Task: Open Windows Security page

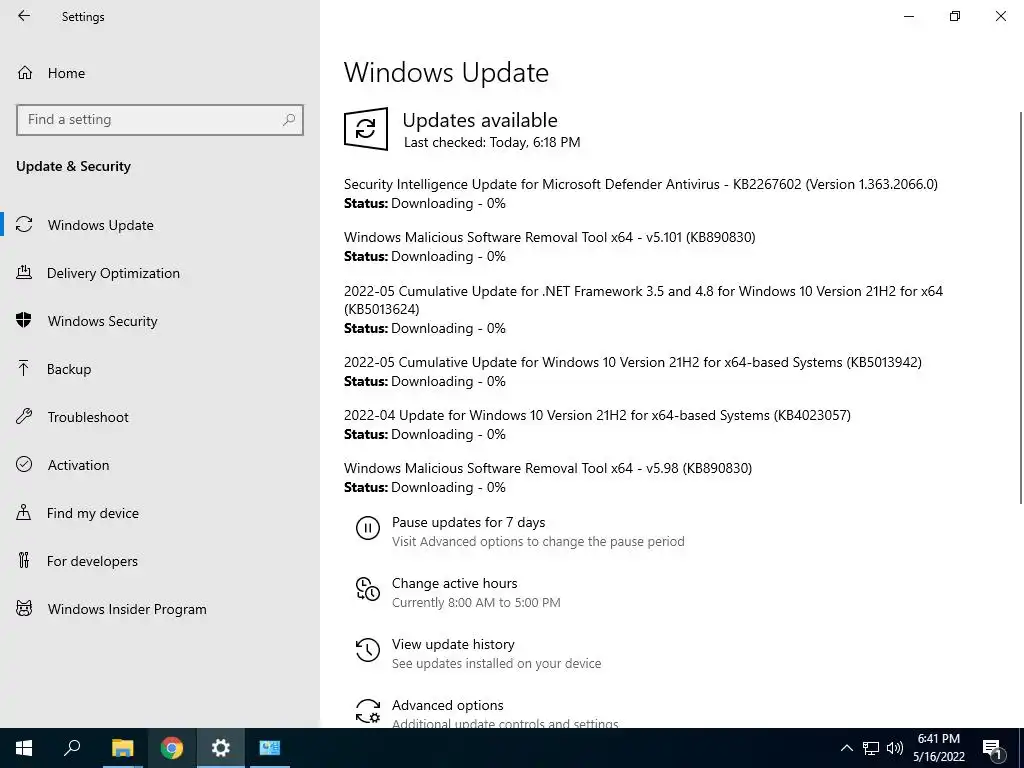Action: coord(103,321)
